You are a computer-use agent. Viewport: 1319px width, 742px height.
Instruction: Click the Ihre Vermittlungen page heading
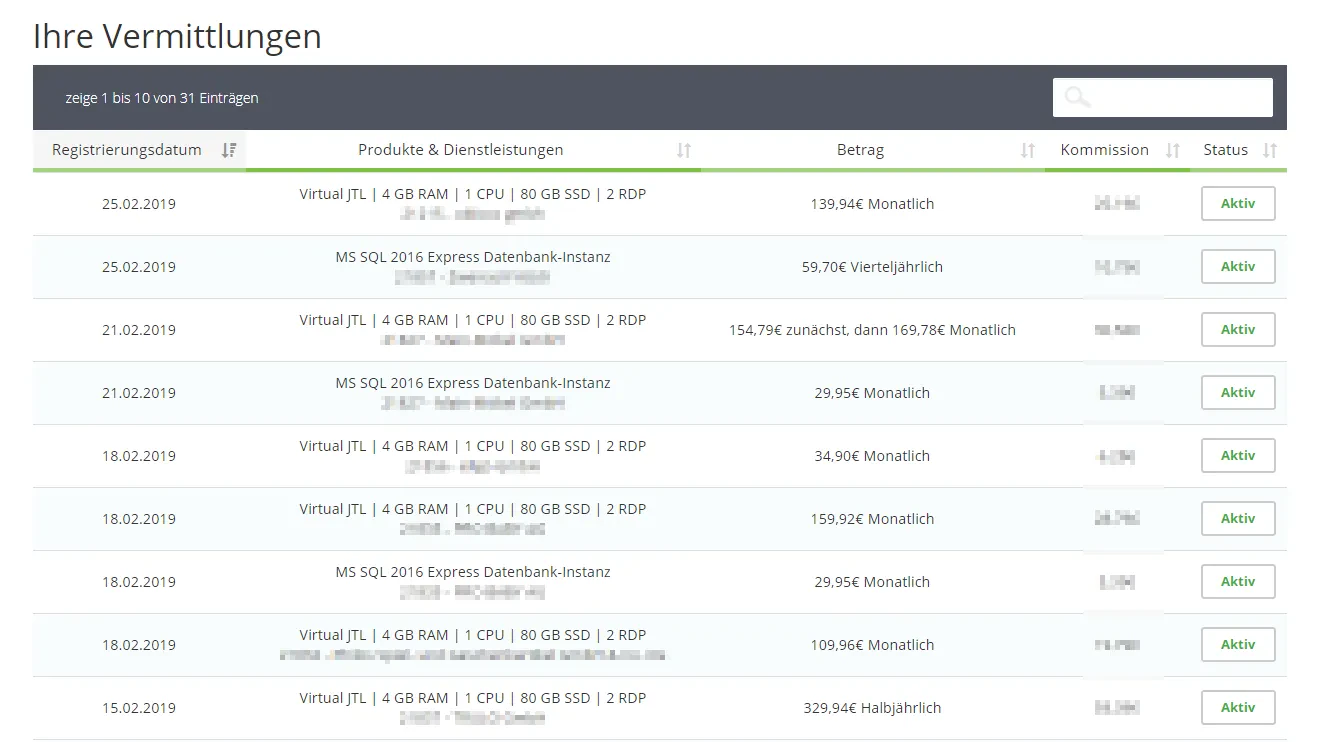[x=177, y=36]
